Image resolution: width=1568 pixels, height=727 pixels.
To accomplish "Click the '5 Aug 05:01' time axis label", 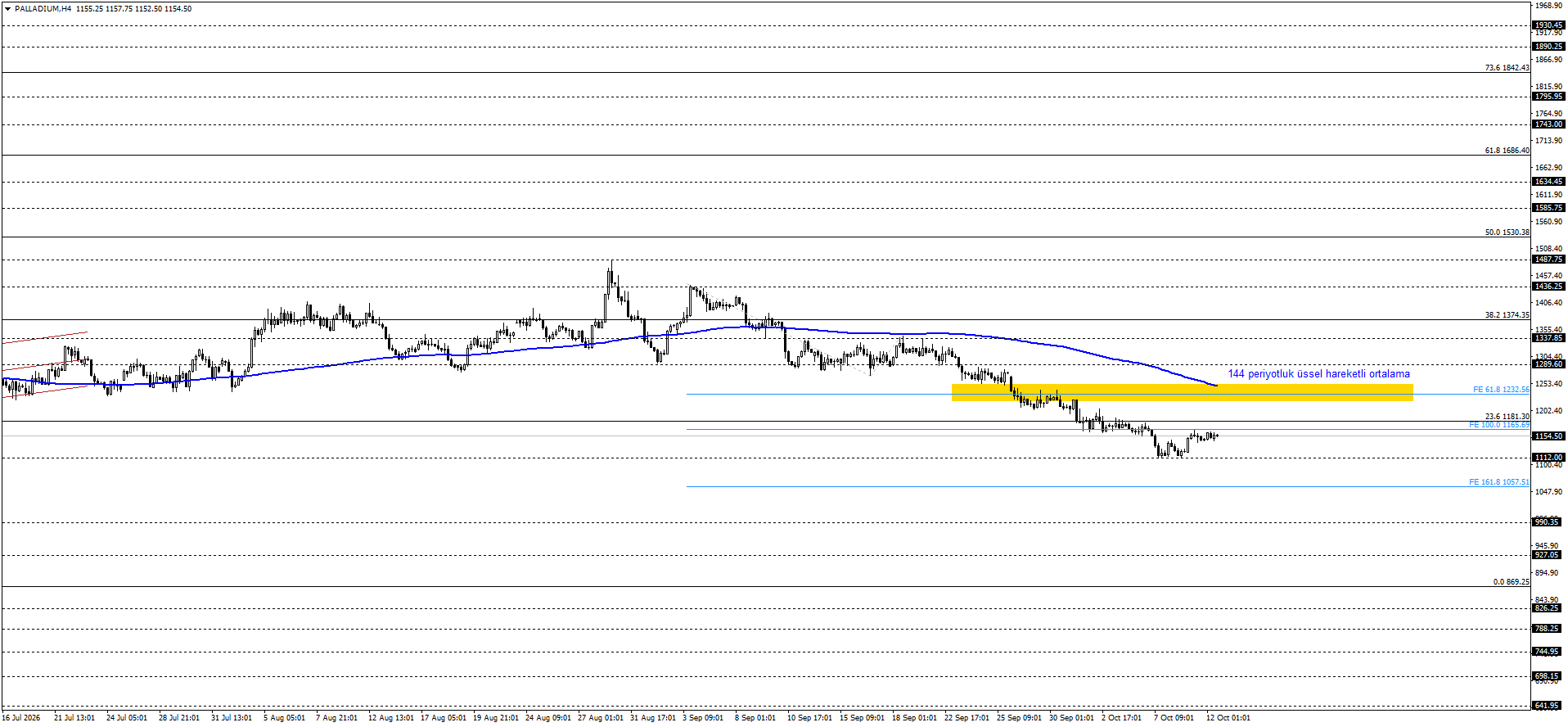I will click(284, 718).
